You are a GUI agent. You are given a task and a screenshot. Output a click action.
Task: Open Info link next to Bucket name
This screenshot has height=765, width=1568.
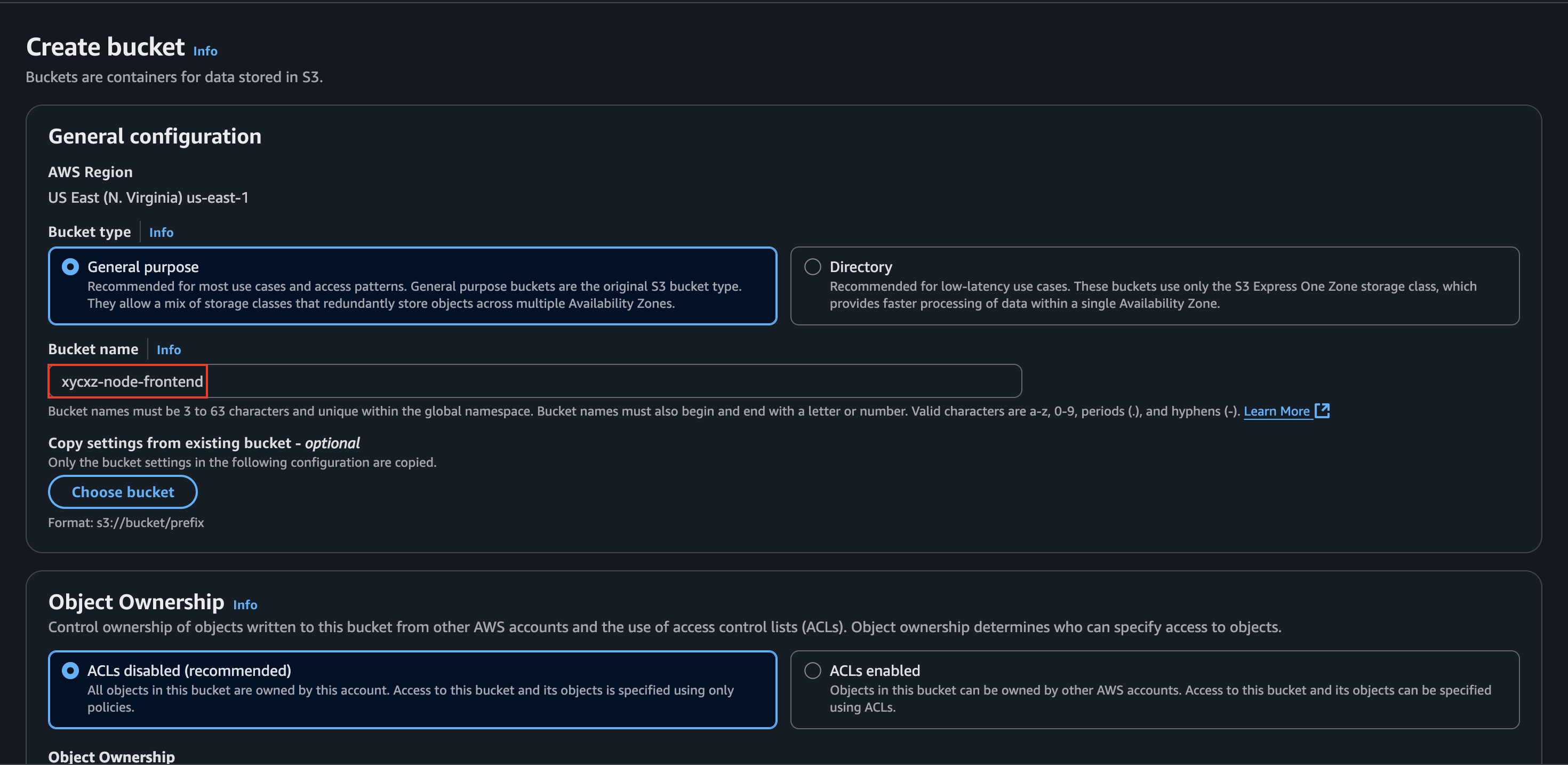(x=169, y=349)
